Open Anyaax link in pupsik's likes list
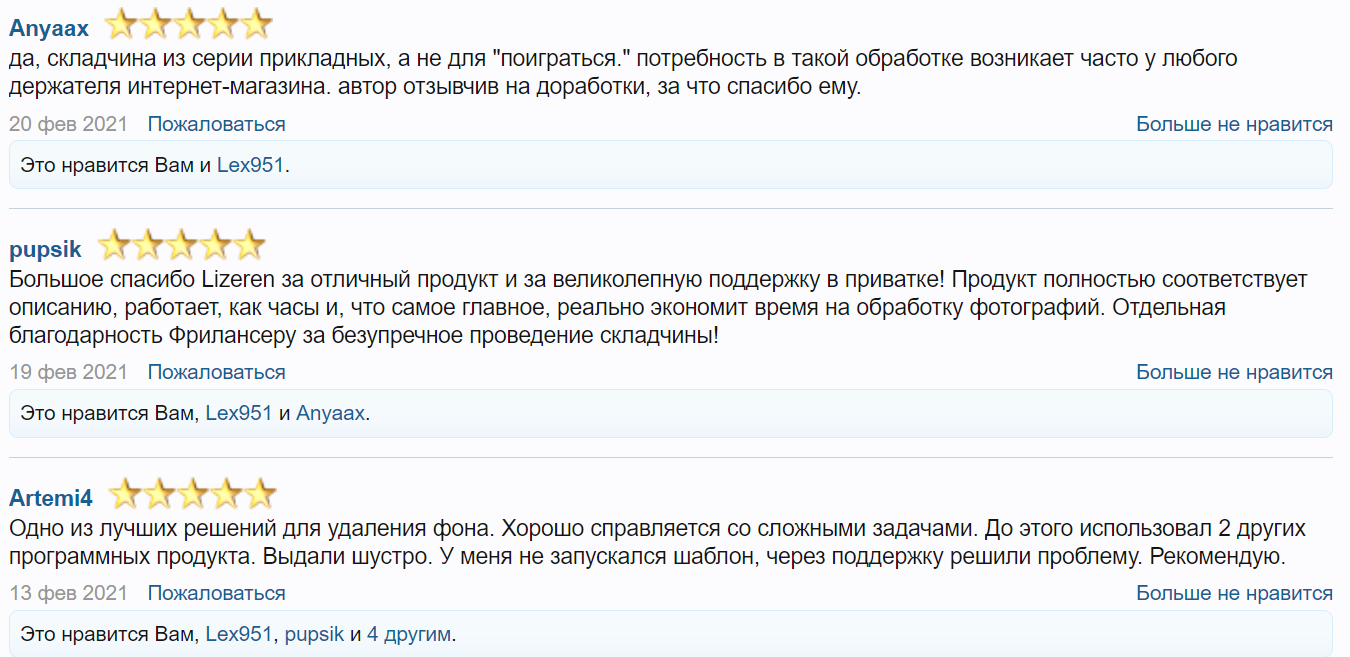Image resolution: width=1350 pixels, height=657 pixels. pos(330,413)
